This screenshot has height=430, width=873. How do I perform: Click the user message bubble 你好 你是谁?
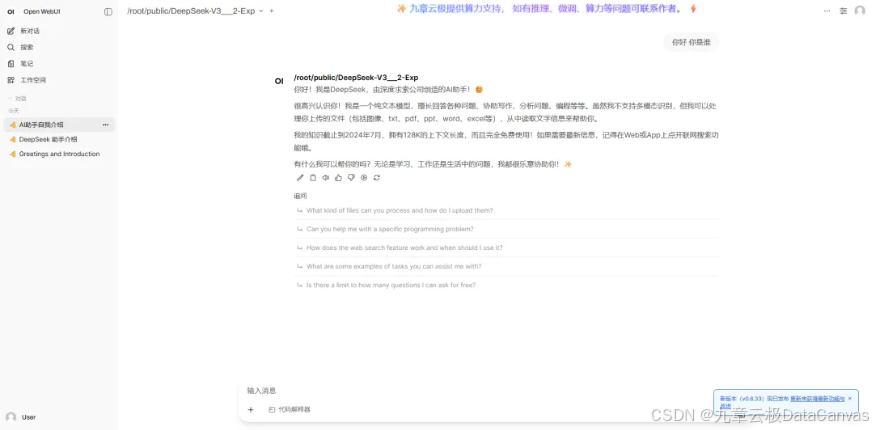point(691,42)
